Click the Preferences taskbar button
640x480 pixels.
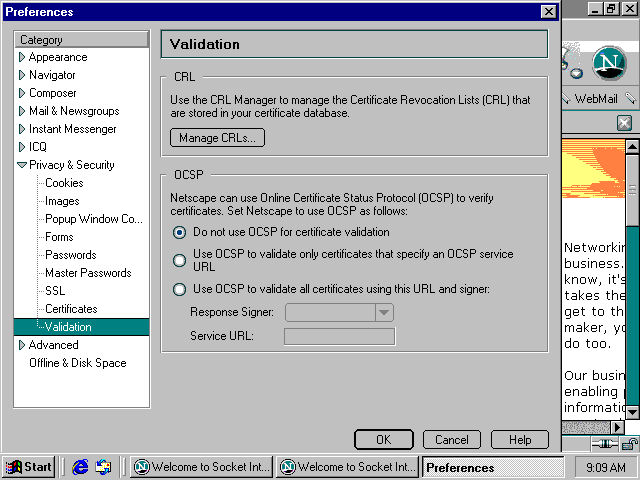point(493,467)
